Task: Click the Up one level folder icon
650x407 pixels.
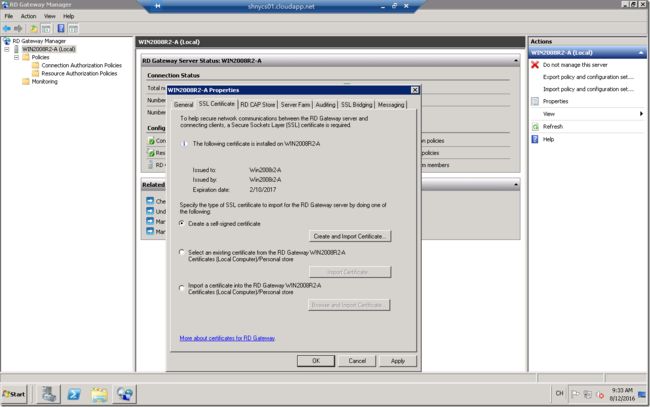Action: (x=34, y=28)
